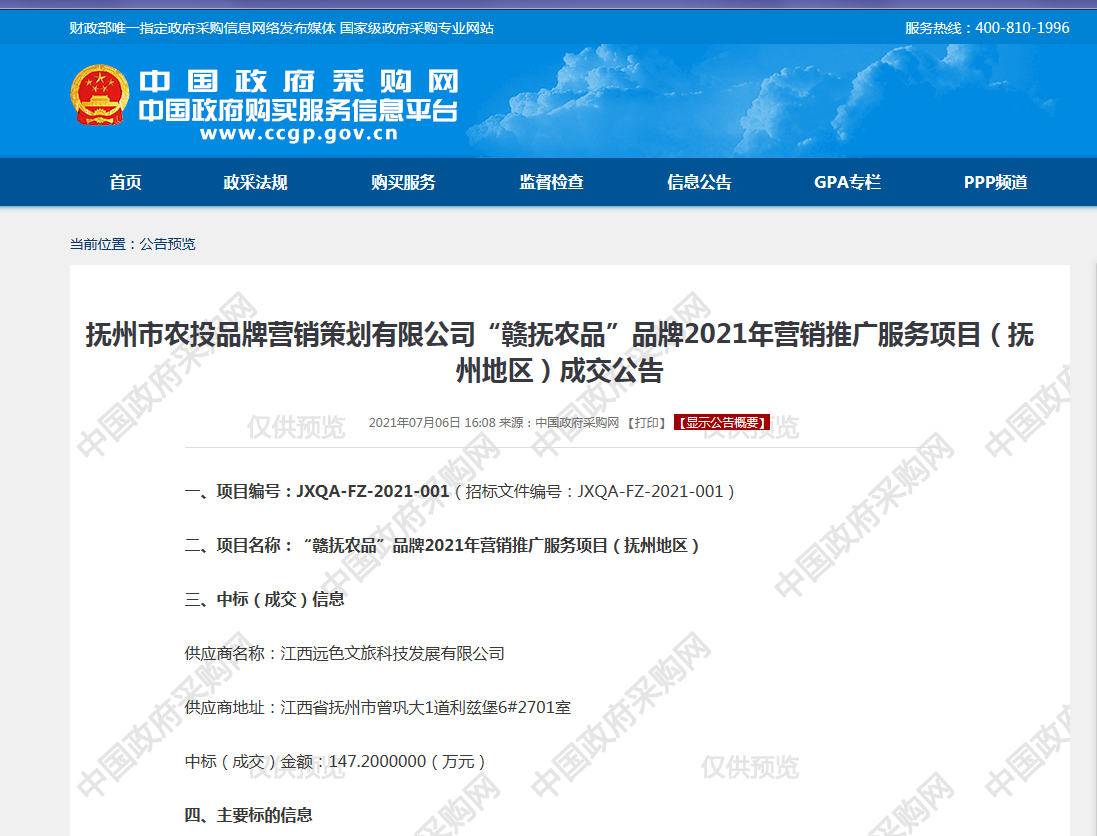
Task: Click the 【打印】 print button
Action: (646, 423)
